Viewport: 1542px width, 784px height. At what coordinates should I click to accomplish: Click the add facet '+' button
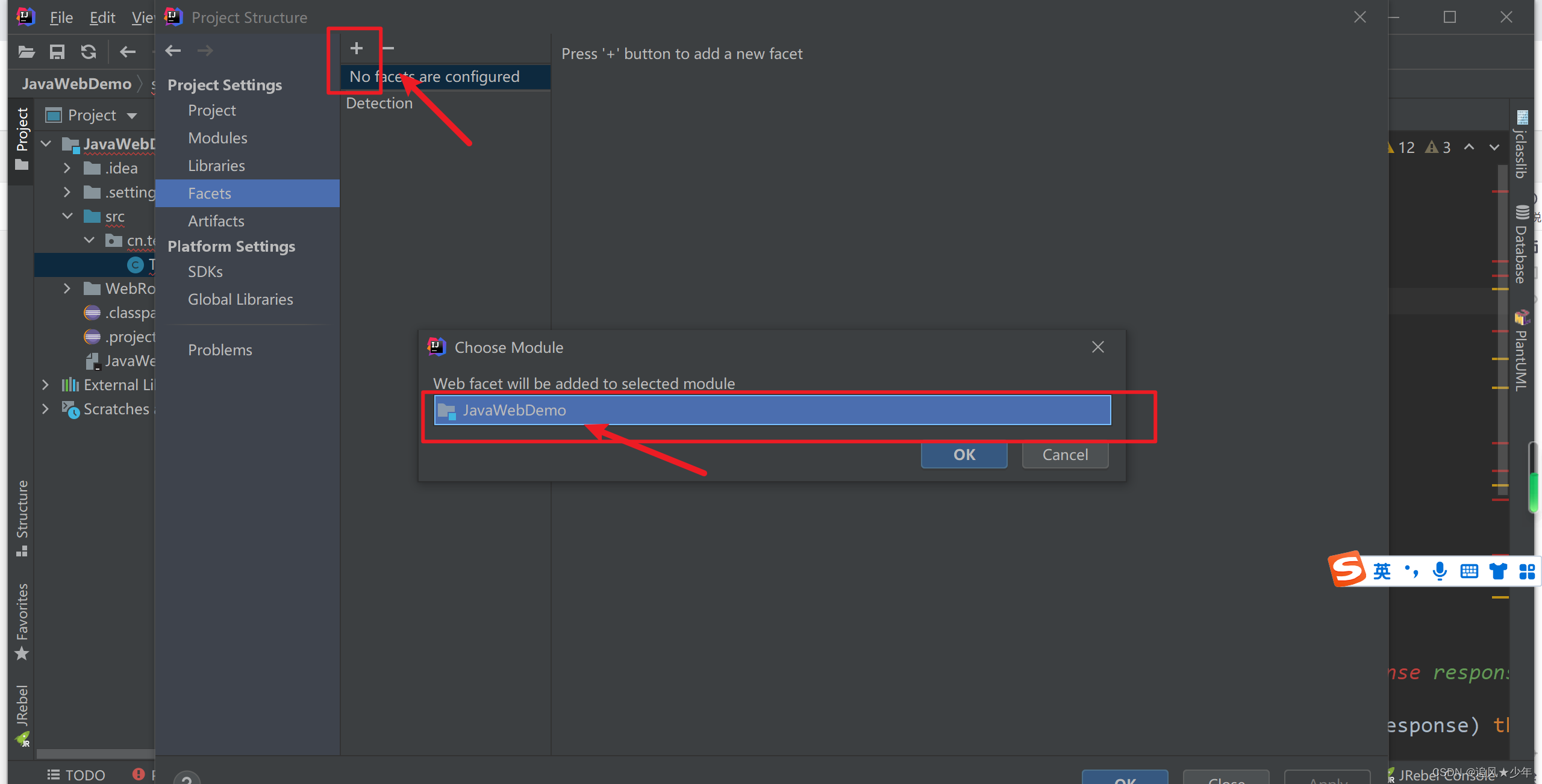[x=357, y=48]
